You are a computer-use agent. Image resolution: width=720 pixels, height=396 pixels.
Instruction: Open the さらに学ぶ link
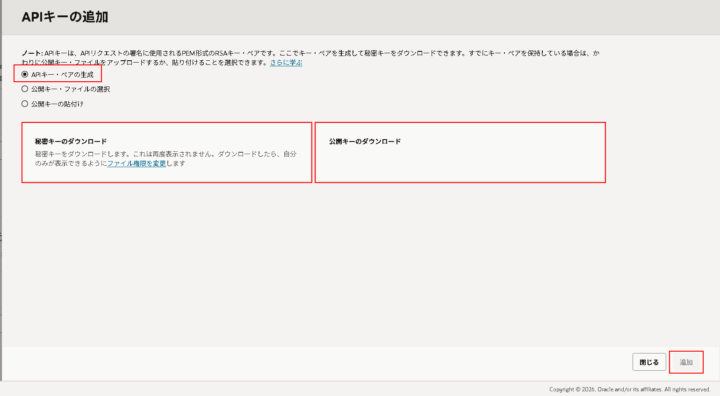point(286,62)
